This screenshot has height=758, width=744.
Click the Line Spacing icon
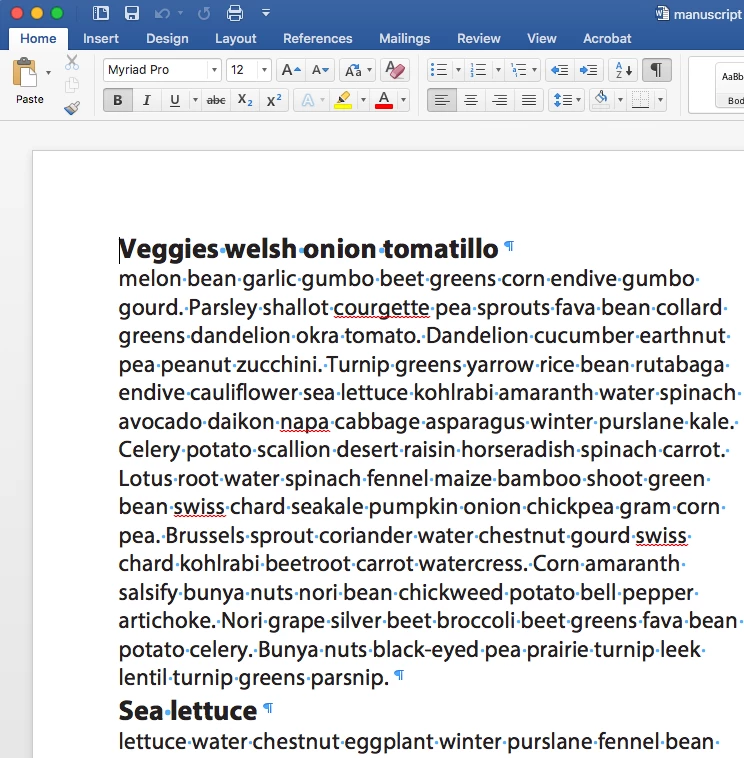[562, 100]
